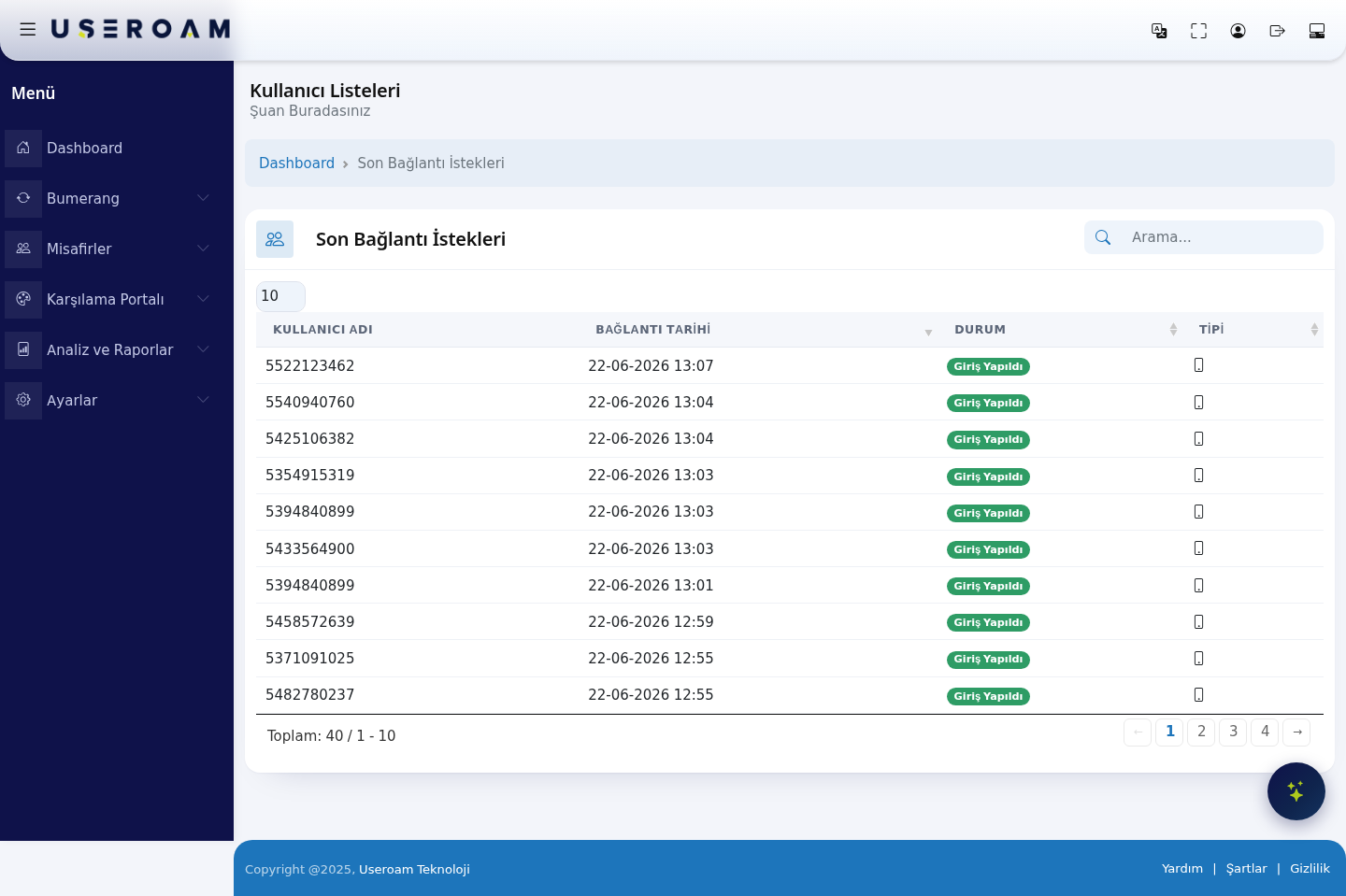Click the Karşılama Portalı palette icon

pos(23,299)
